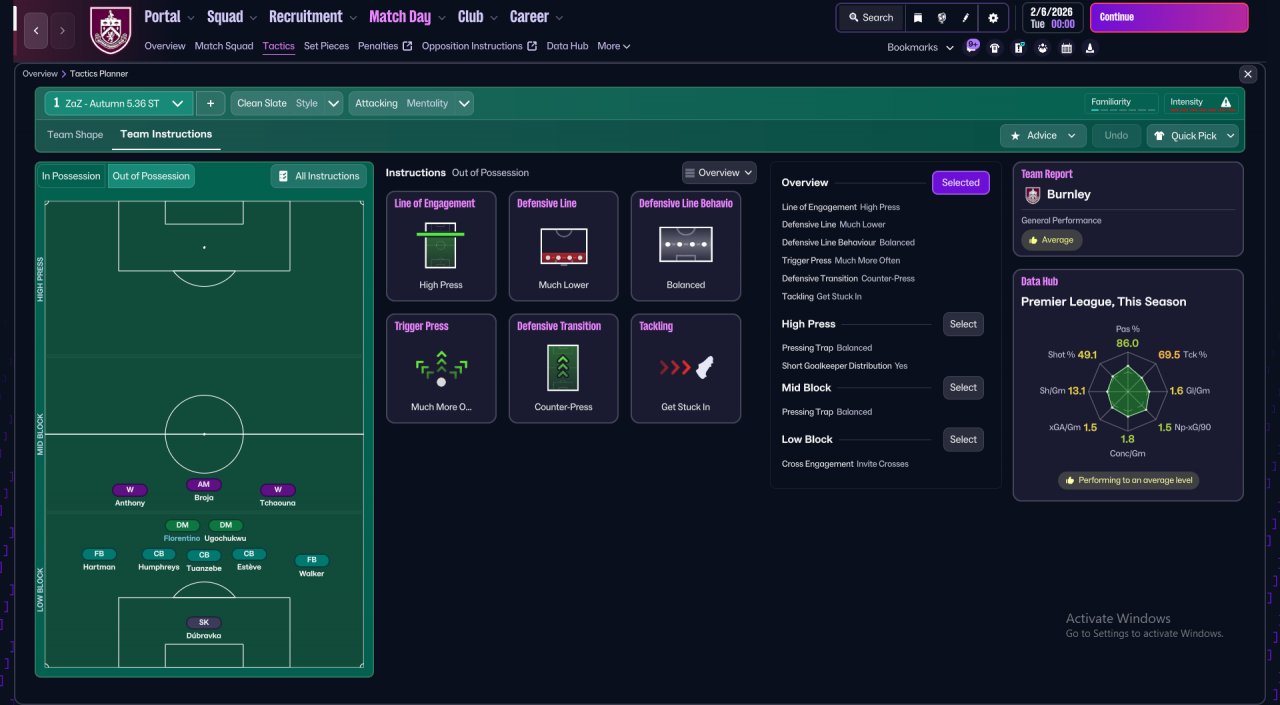The height and width of the screenshot is (705, 1280).
Task: Open the Squad top menu
Action: click(x=231, y=17)
